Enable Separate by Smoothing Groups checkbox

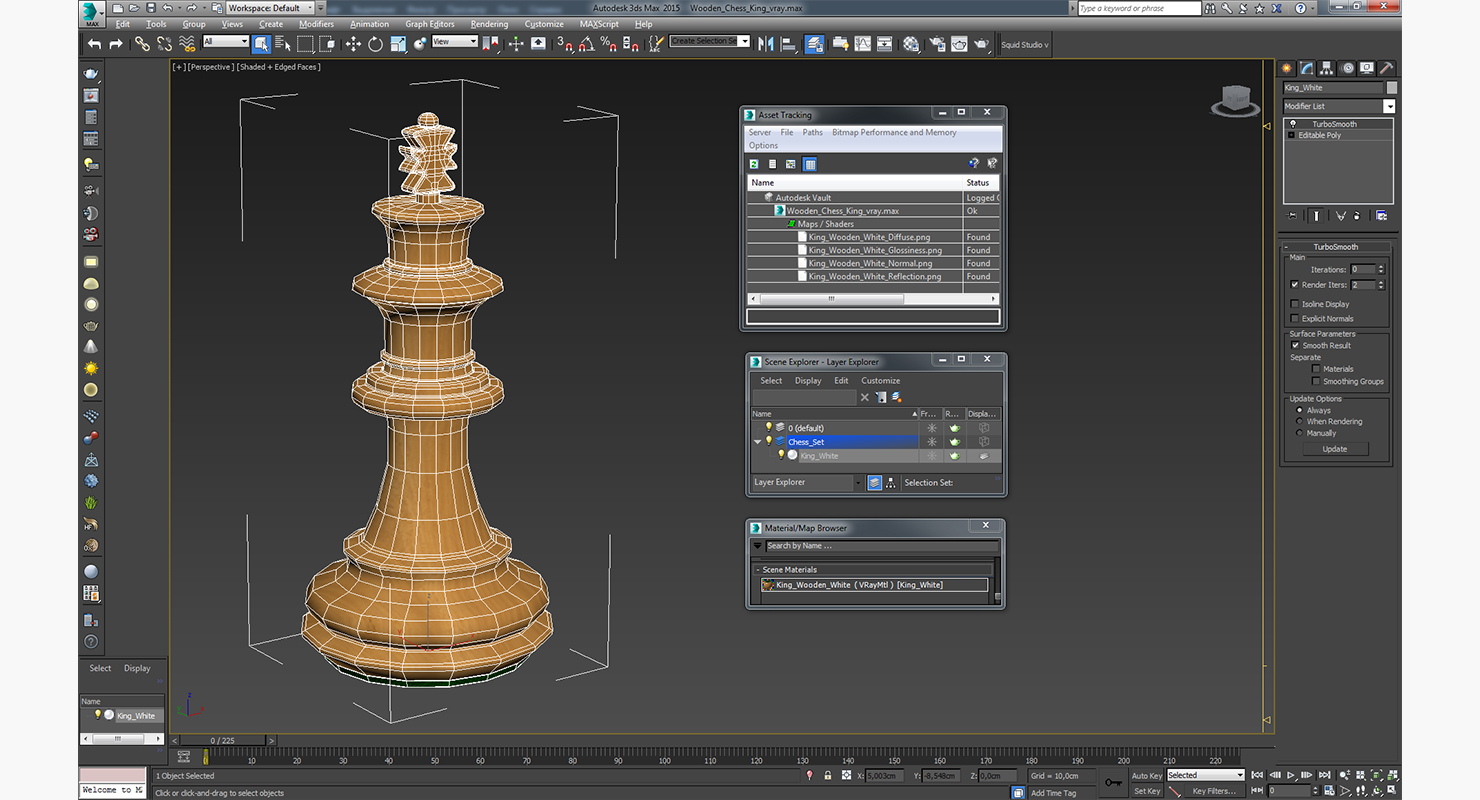(1316, 381)
